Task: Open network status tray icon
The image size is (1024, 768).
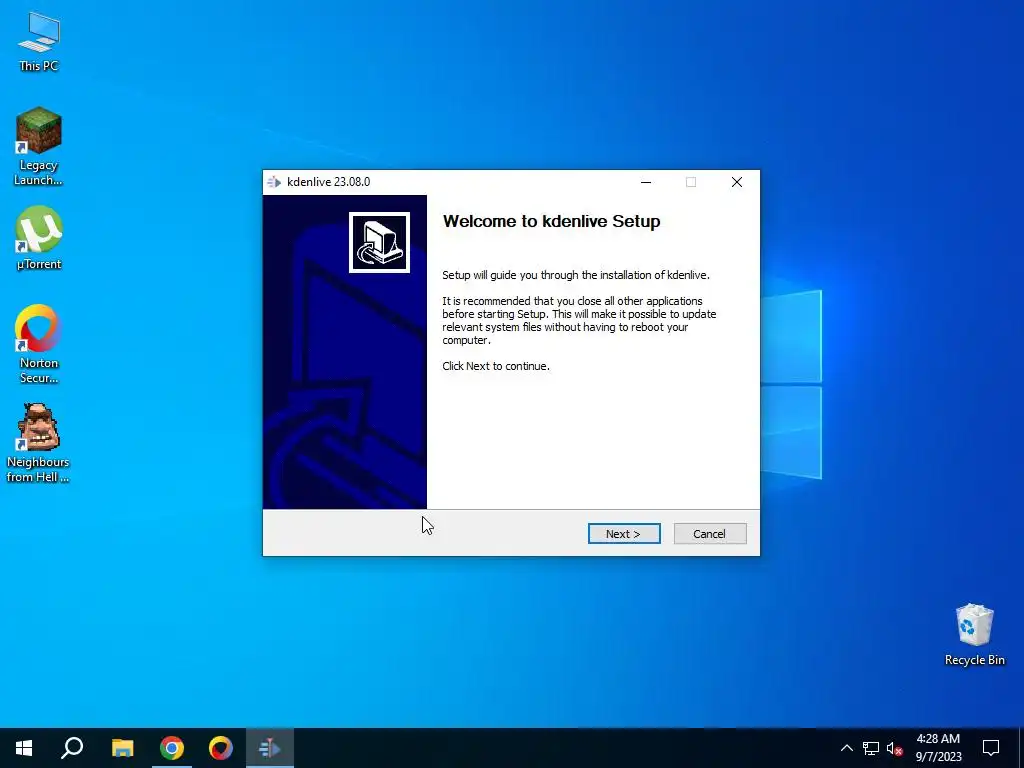Action: [871, 748]
